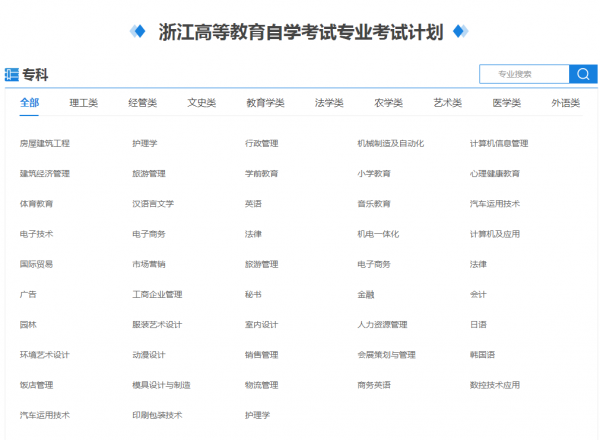Click the magnifier search button
600x440 pixels.
coord(583,74)
